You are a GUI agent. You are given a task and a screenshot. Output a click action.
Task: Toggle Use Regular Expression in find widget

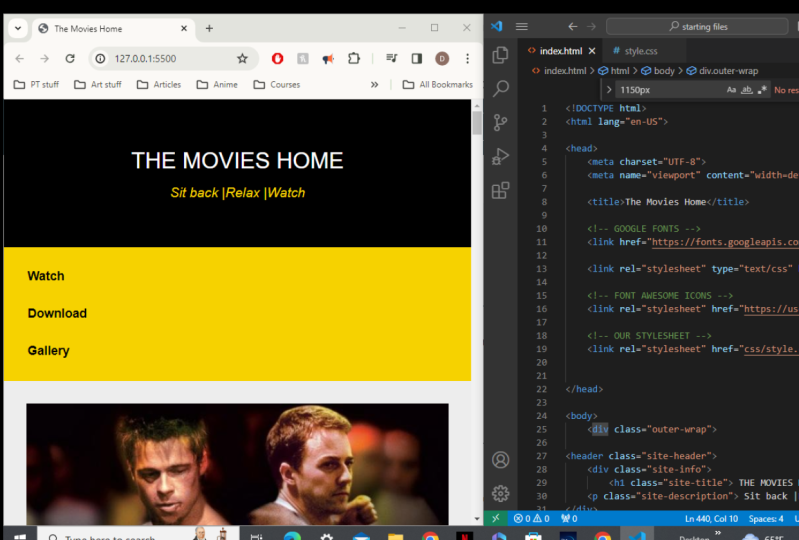coord(762,90)
